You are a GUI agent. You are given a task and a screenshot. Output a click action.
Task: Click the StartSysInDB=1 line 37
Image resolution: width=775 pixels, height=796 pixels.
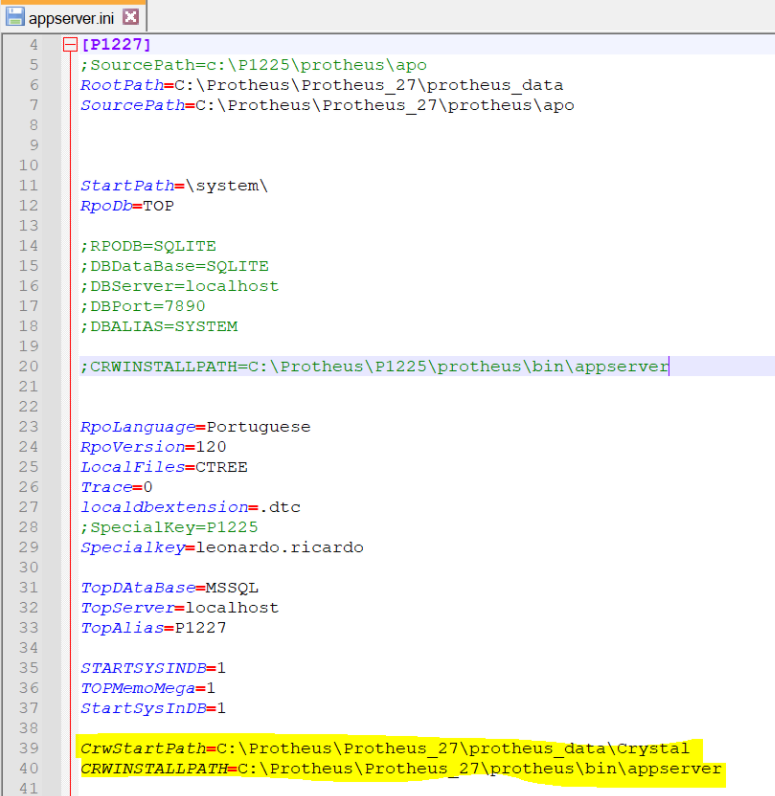click(x=153, y=708)
